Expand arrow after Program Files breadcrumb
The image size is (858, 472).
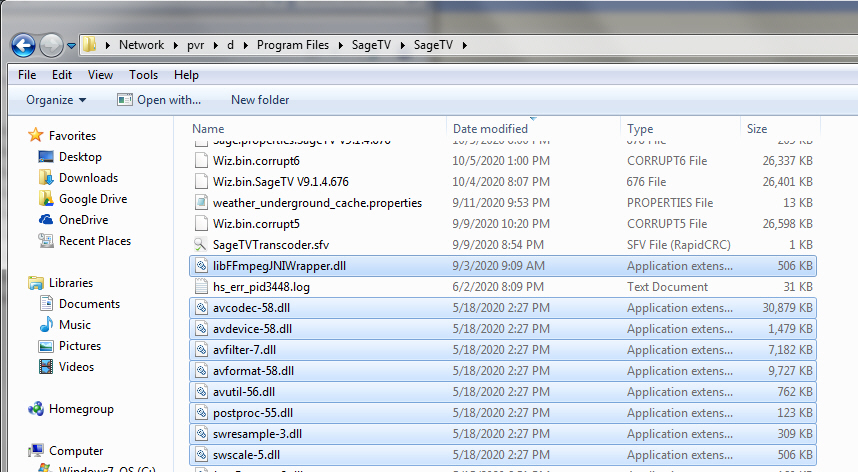[x=340, y=45]
